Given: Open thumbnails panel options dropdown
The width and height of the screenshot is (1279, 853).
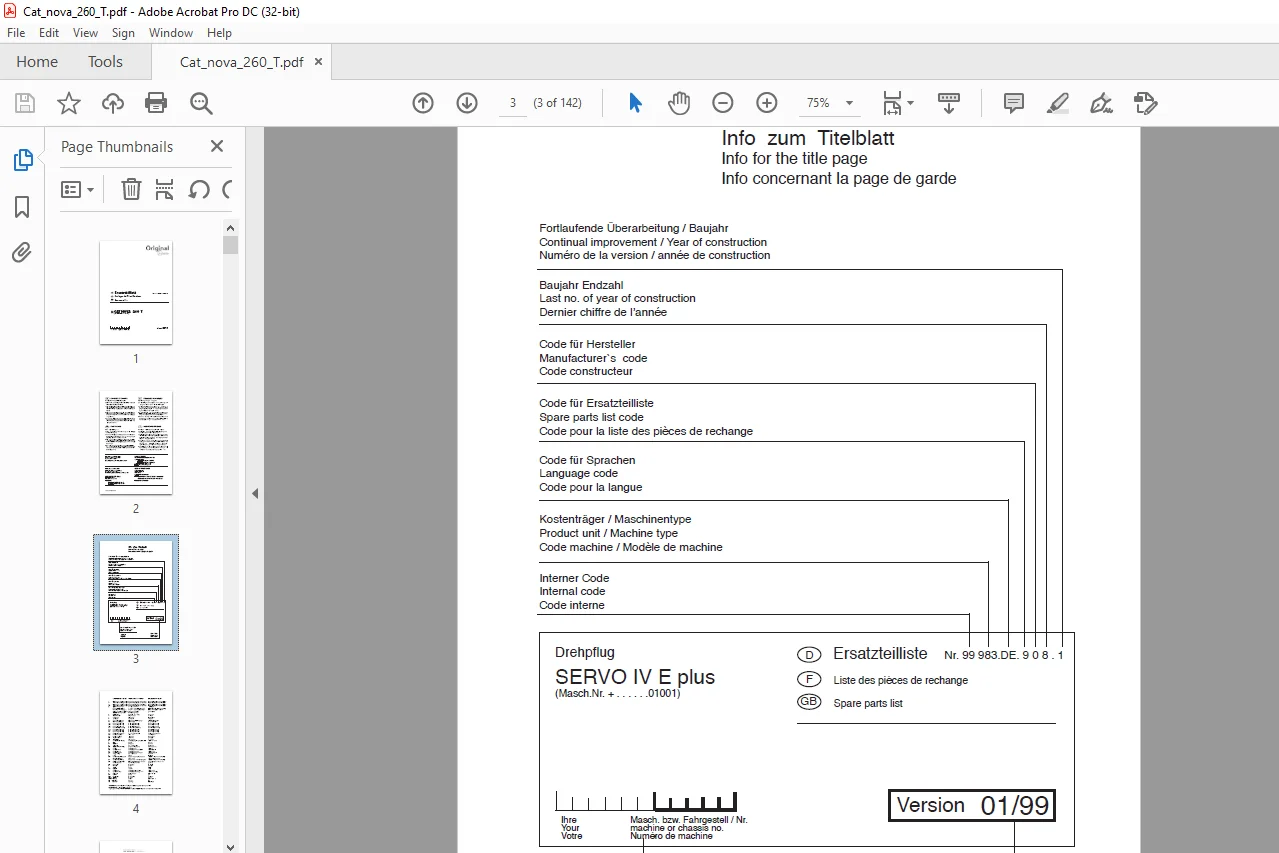Looking at the screenshot, I should 77,189.
